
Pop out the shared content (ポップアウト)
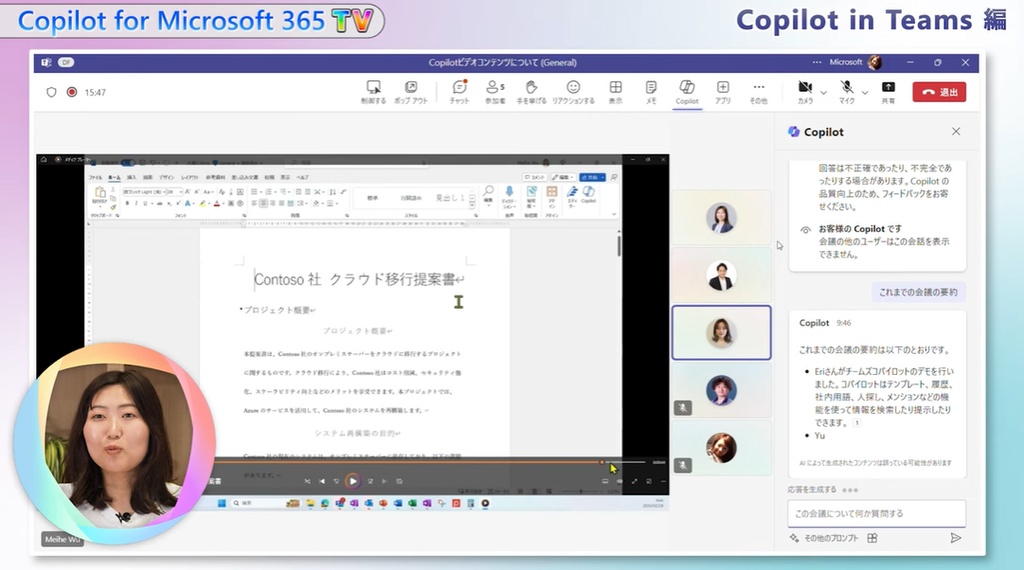pos(411,92)
